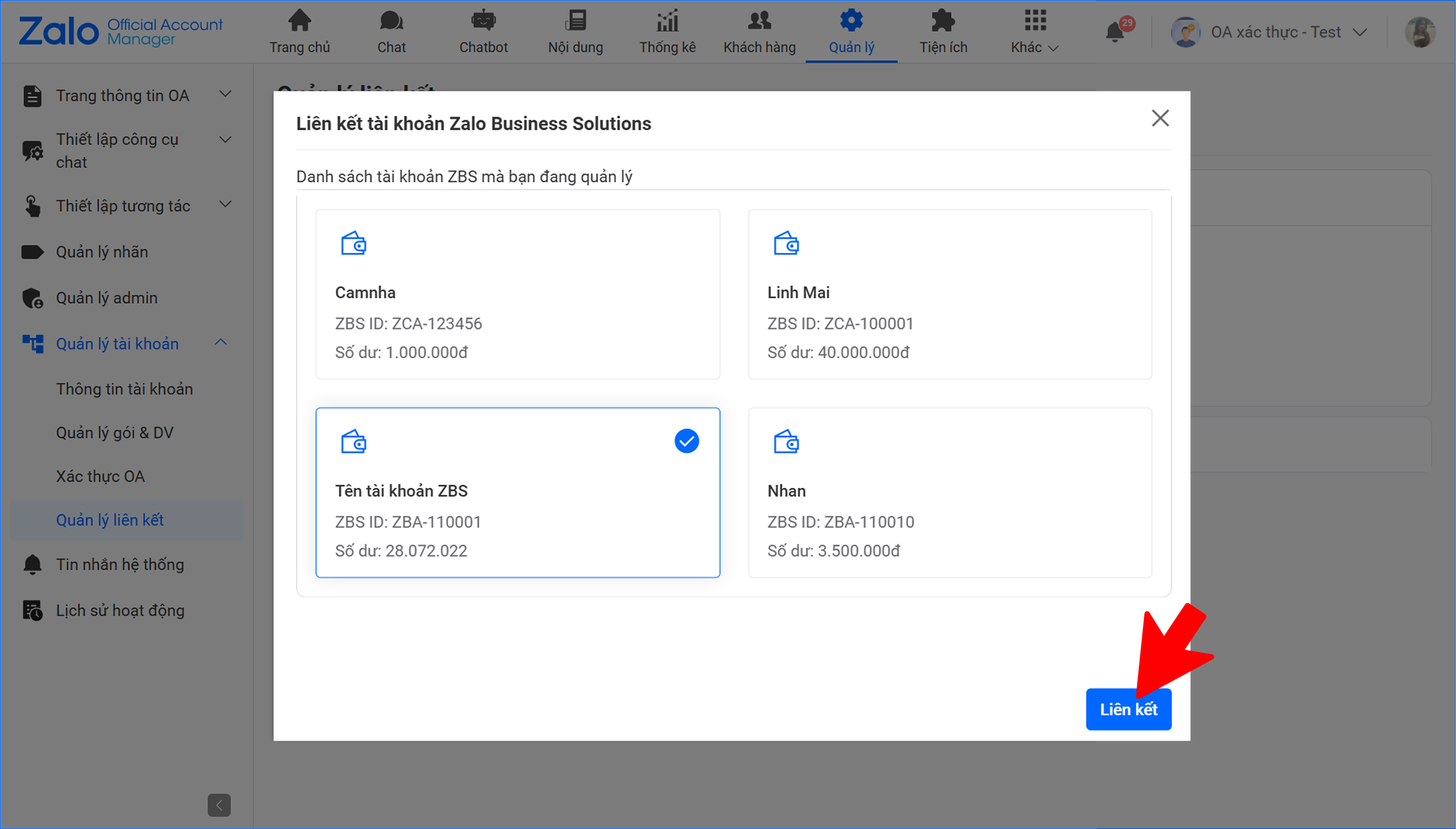
Task: Click the Nội dung content icon
Action: 575,21
